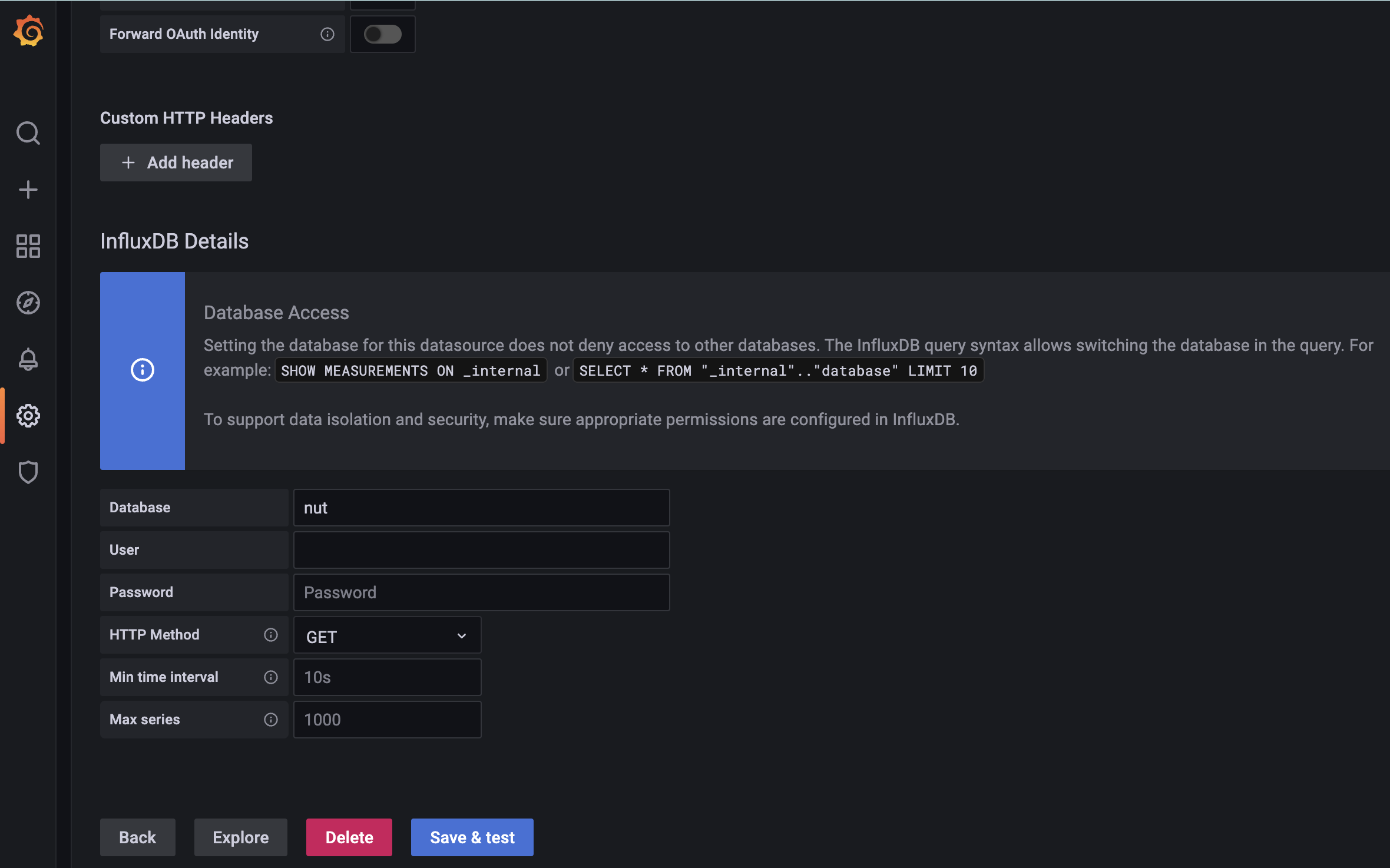This screenshot has width=1390, height=868.
Task: Enable the Forward OAuth Identity switch
Action: pyautogui.click(x=383, y=34)
